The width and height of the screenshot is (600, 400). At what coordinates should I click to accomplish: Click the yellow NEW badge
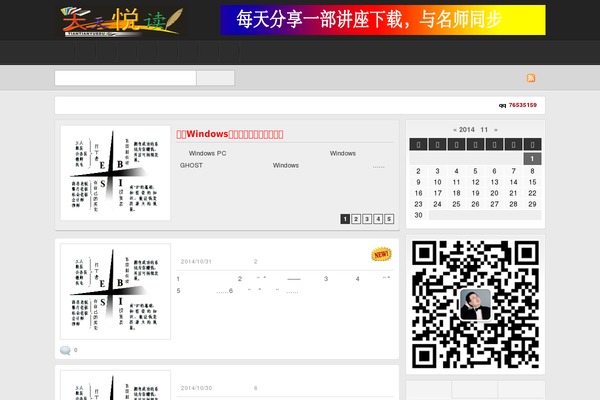tap(381, 254)
